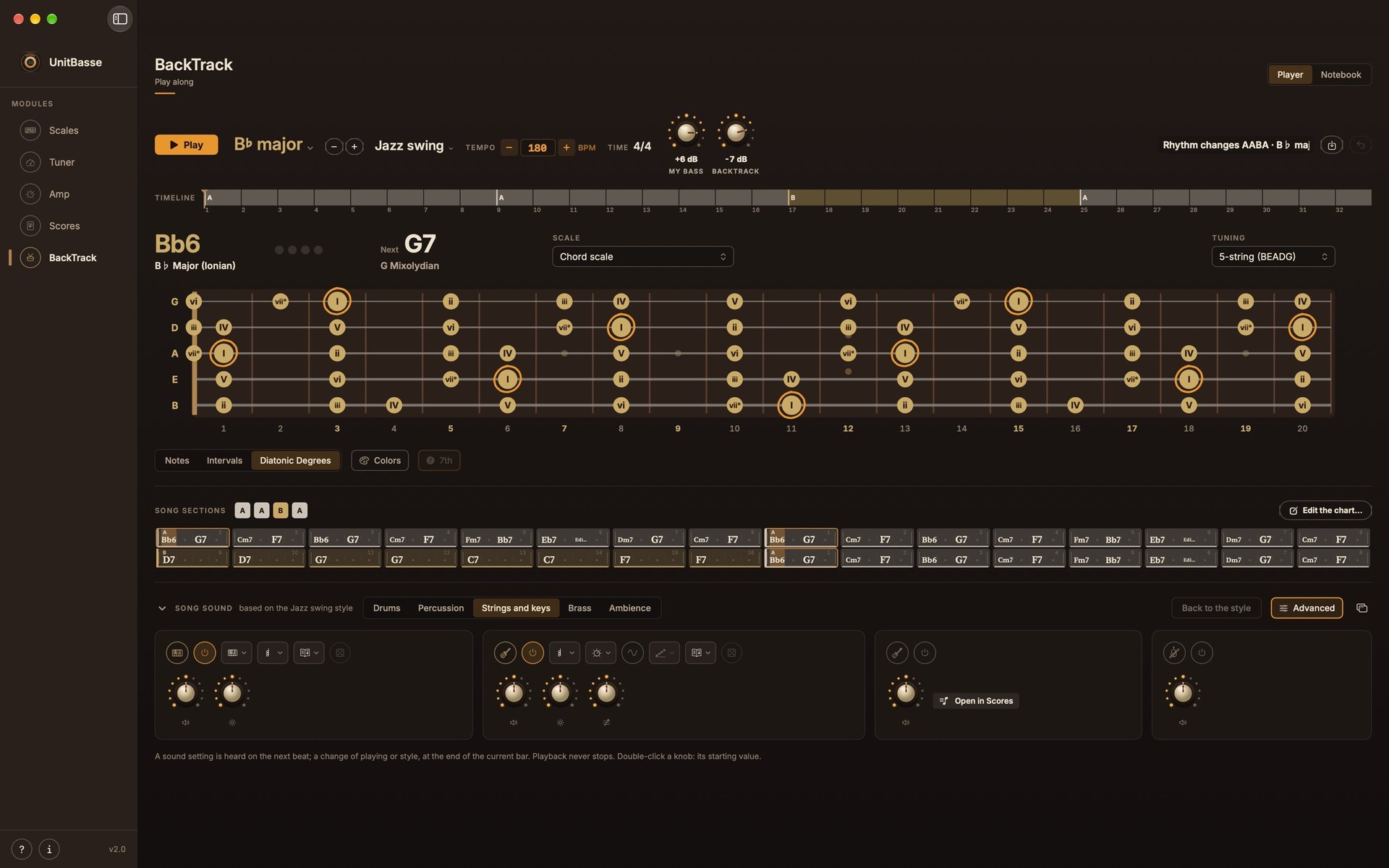Screen dimensions: 1389x868
Task: Open the 5-string (BEADG) tuning dropdown
Action: point(1273,257)
